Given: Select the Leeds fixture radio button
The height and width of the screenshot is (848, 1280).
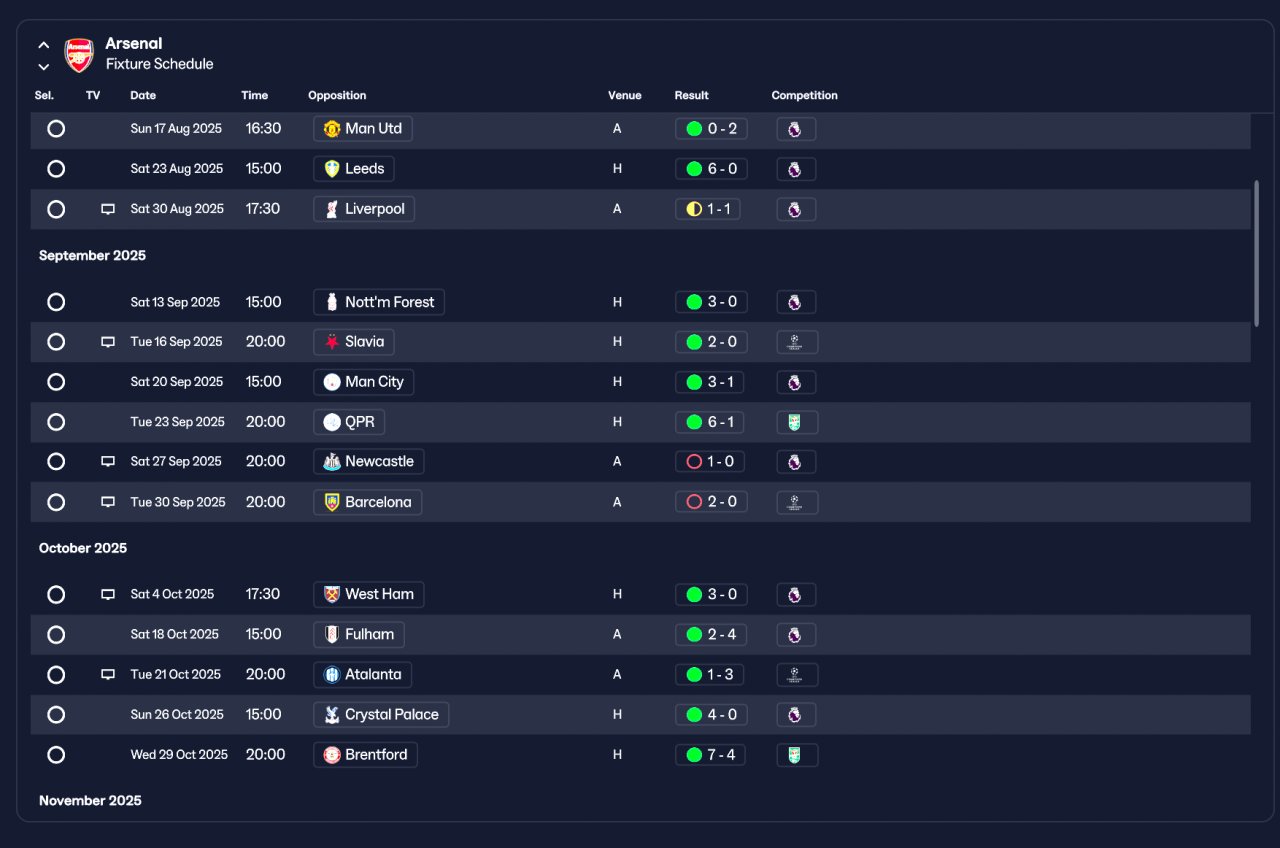Looking at the screenshot, I should (56, 169).
